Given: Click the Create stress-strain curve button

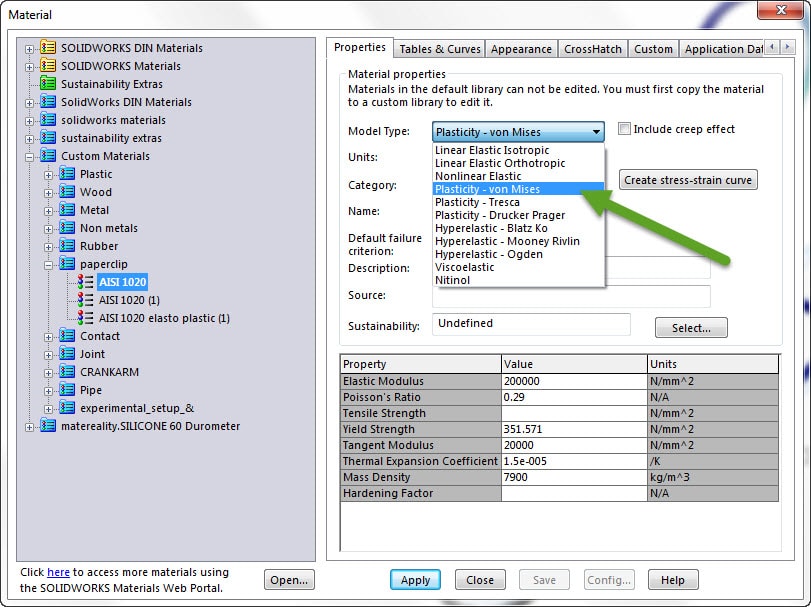Looking at the screenshot, I should click(x=688, y=180).
